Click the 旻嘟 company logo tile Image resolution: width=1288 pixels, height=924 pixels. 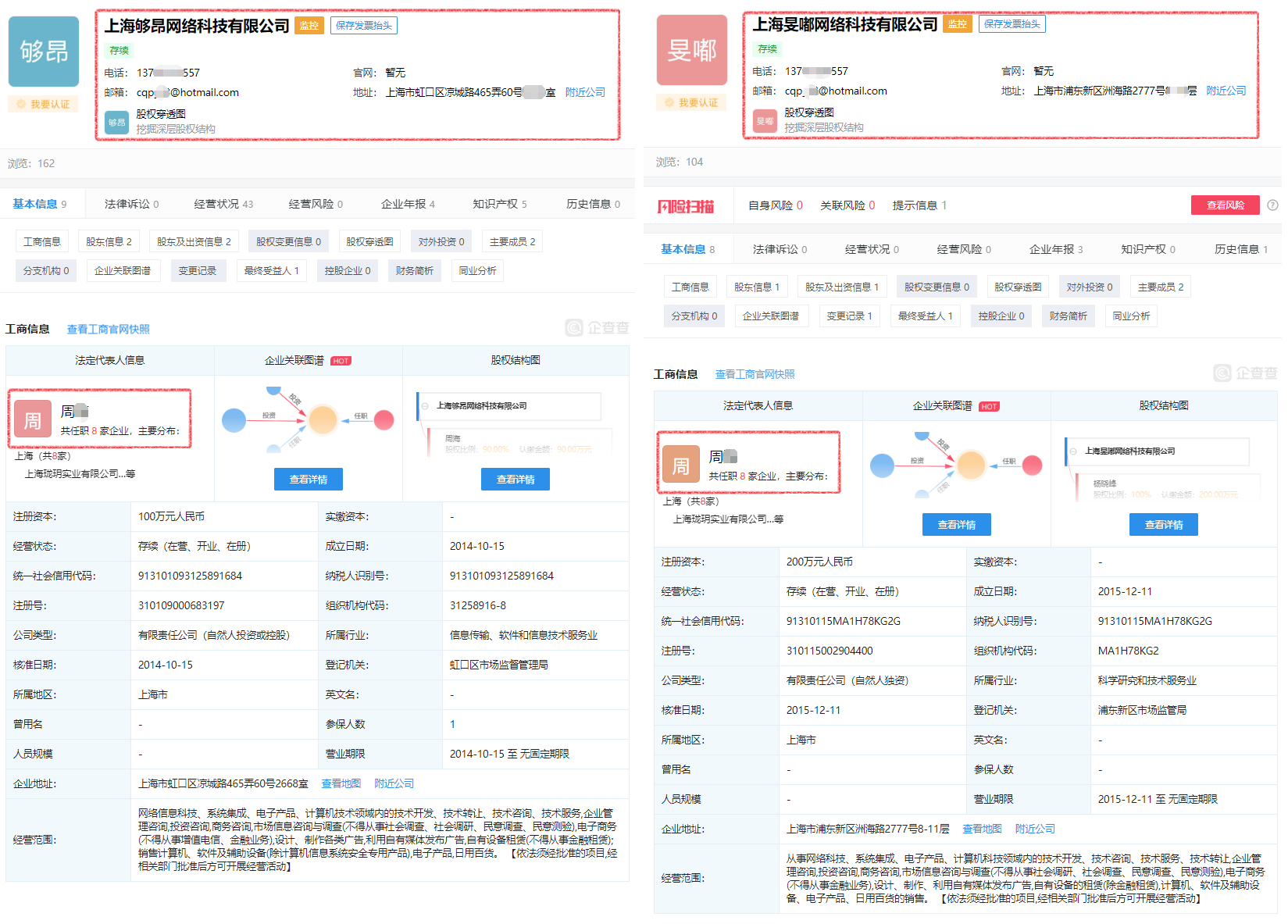(692, 50)
